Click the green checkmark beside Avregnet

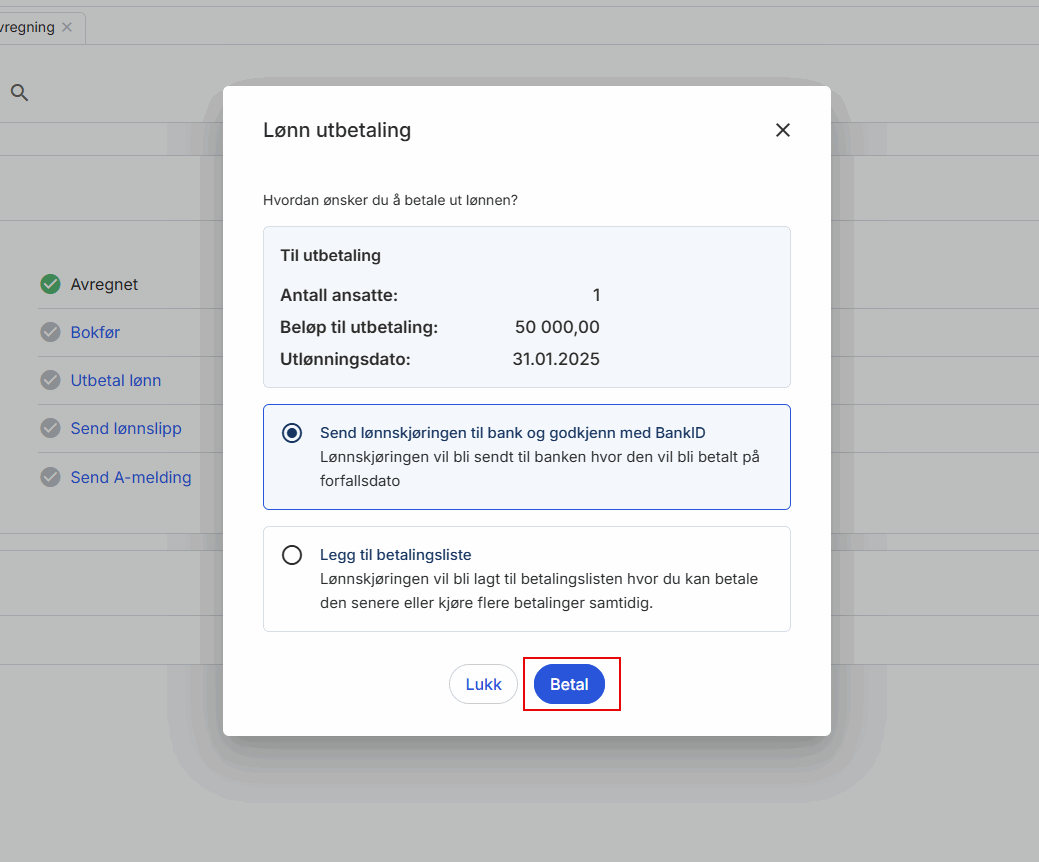[x=50, y=284]
